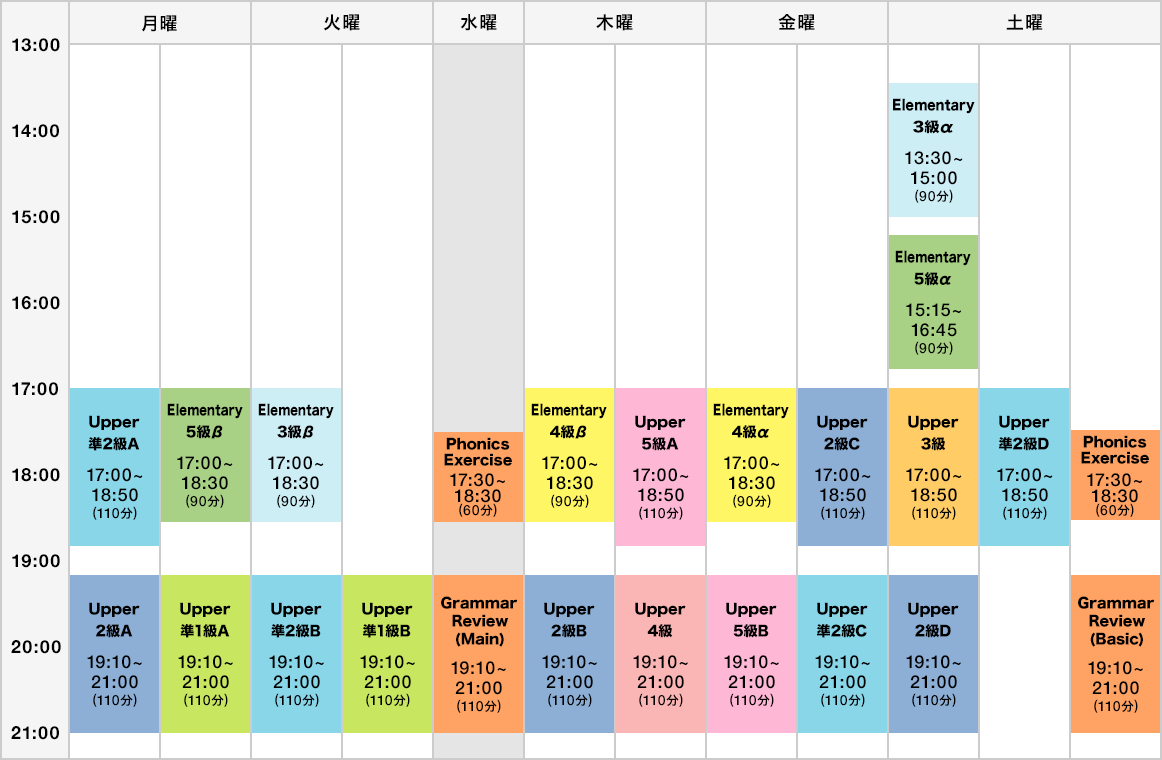Screen dimensions: 1162x760
Task: Select the 金曜 day header
Action: 797,23
